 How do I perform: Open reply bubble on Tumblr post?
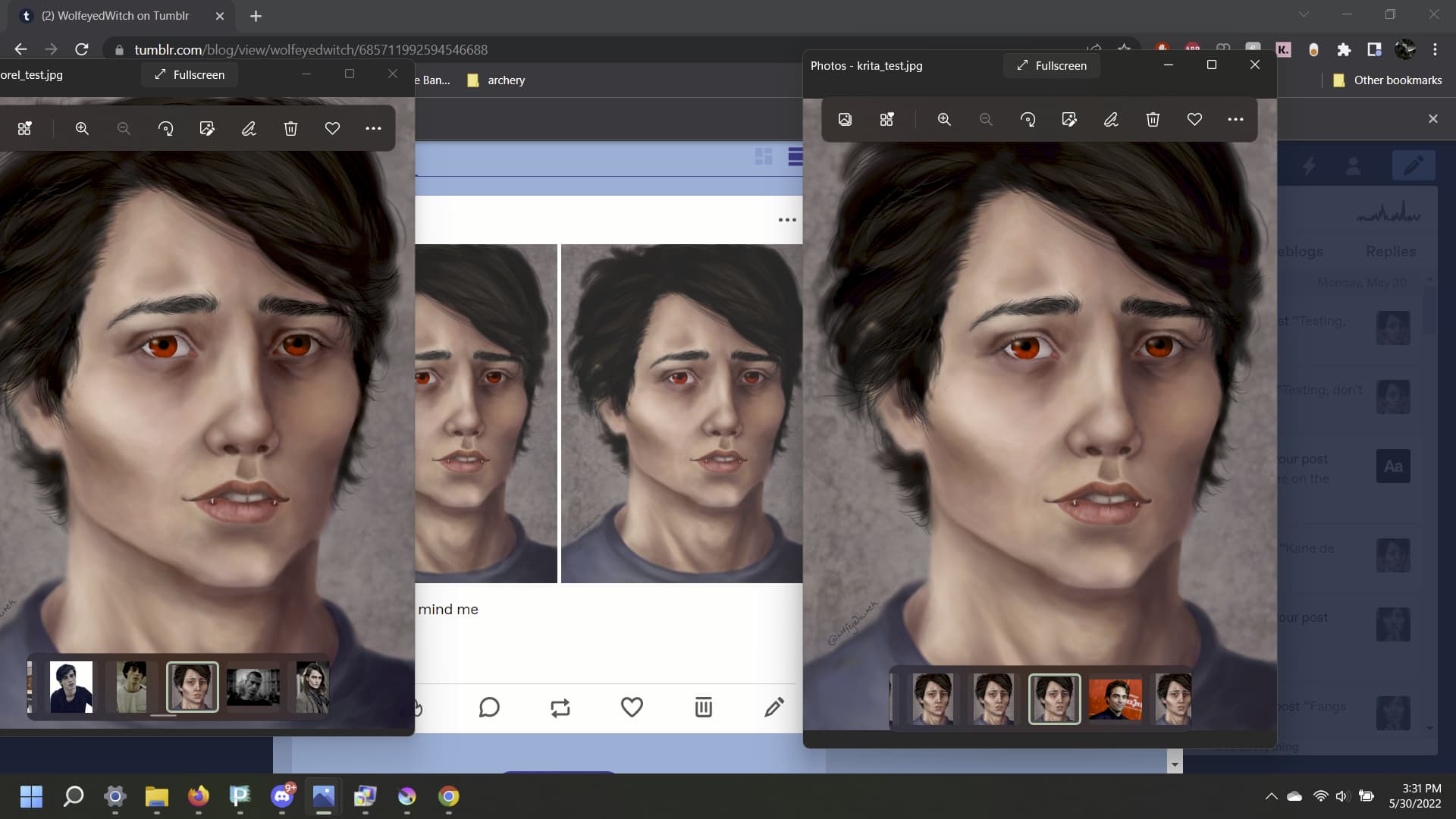tap(489, 708)
